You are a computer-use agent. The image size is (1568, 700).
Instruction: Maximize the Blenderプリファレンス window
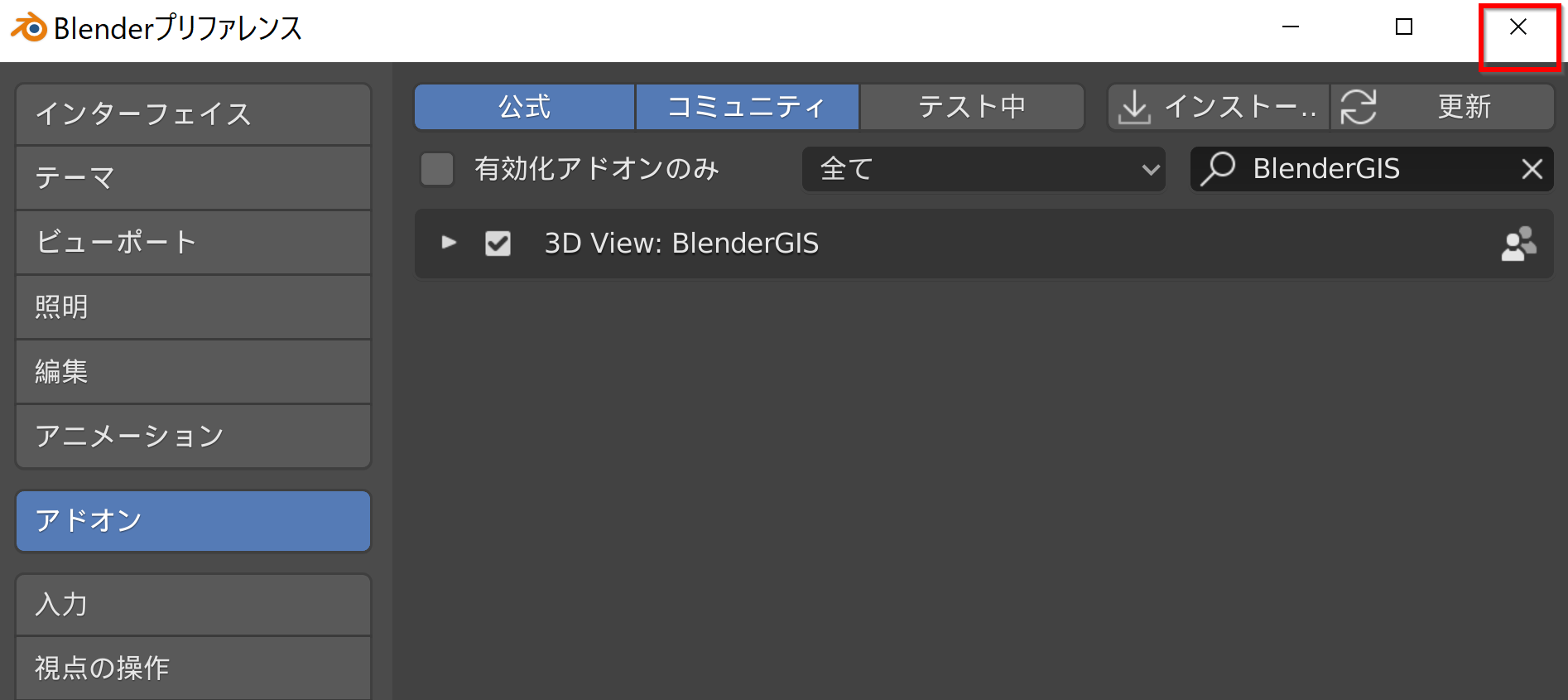click(1404, 27)
